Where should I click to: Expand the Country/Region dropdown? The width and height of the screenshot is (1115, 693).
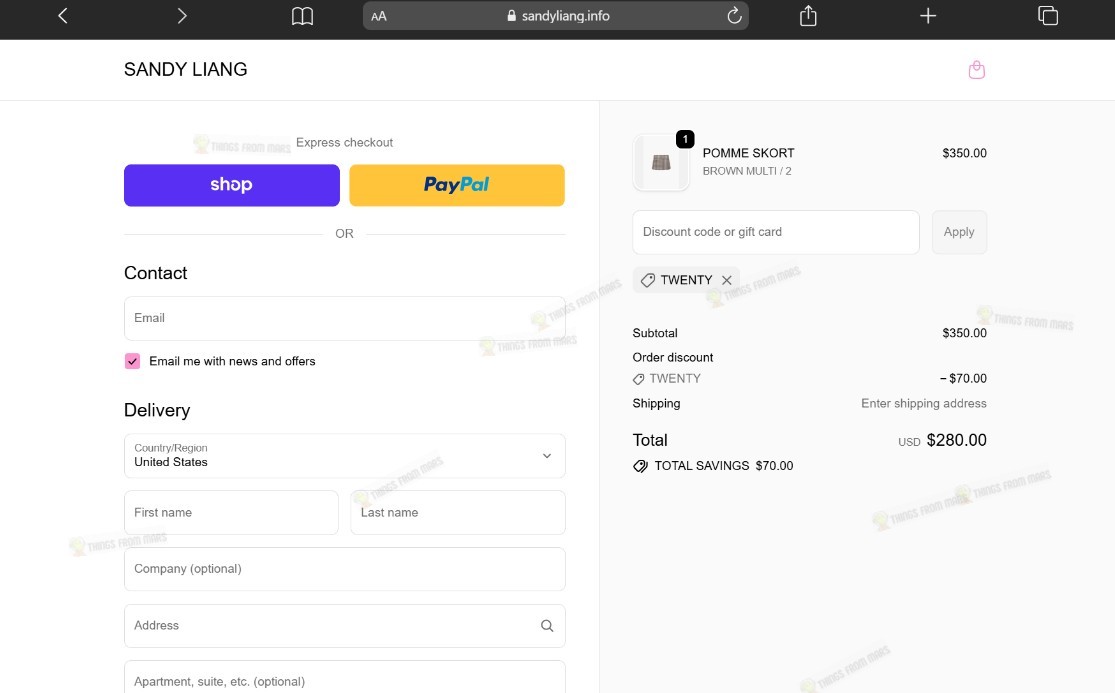pos(345,456)
